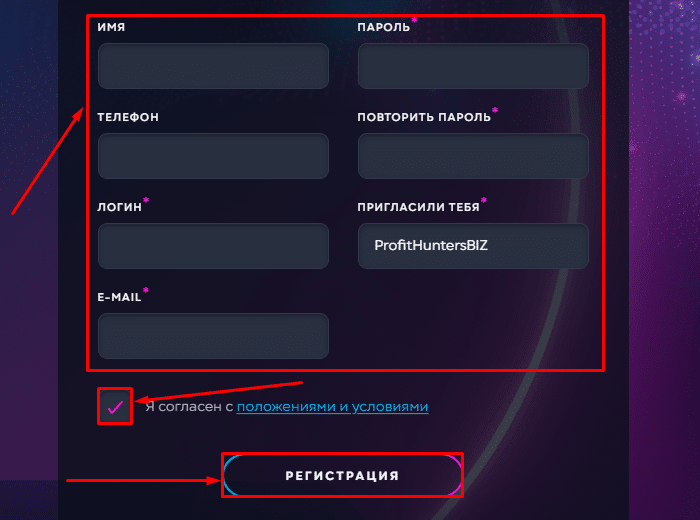Click the required asterisk beside ЛОГИН

pos(146,200)
